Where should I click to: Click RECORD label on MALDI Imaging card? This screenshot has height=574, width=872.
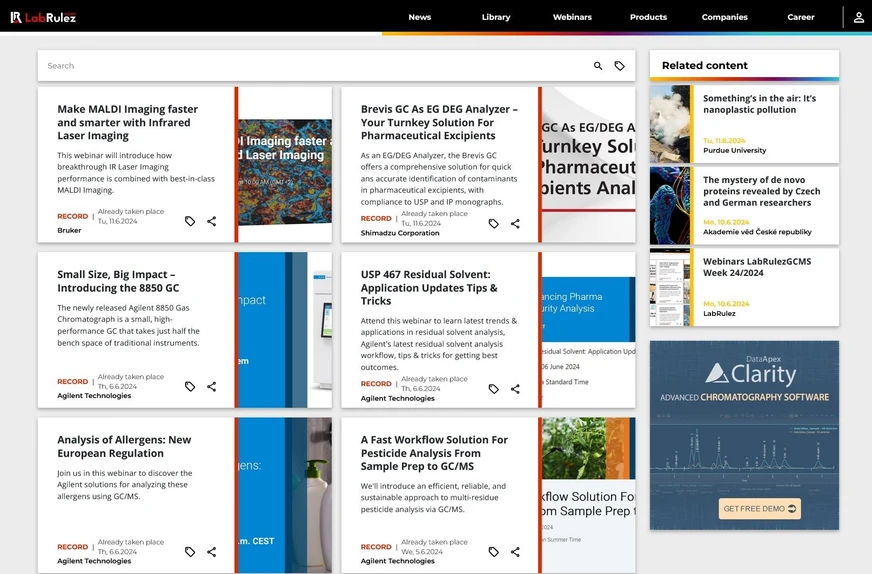coord(72,216)
